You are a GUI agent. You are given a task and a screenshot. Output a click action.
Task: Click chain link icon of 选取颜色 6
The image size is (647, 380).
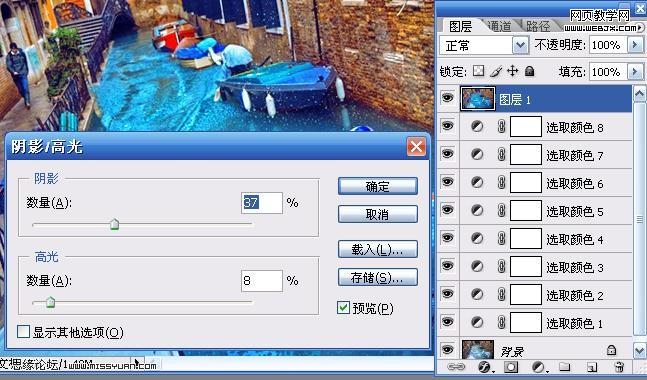point(501,182)
